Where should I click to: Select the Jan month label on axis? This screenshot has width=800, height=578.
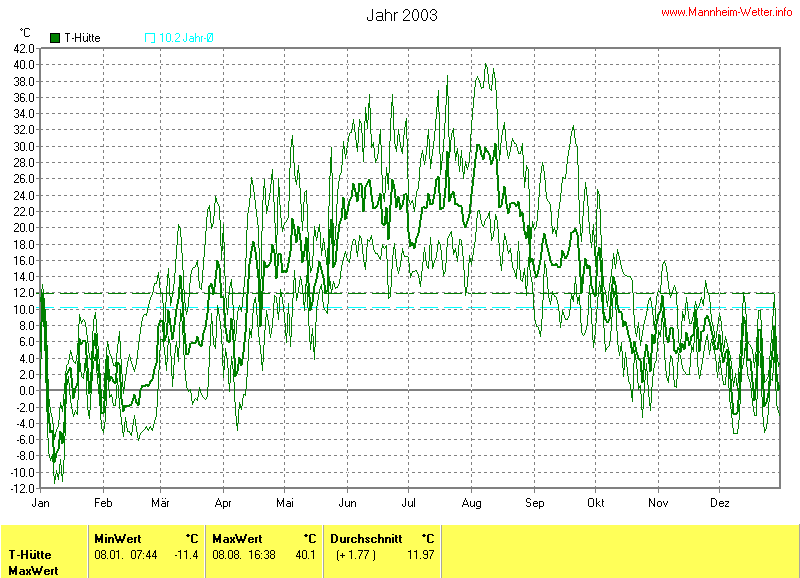(41, 502)
